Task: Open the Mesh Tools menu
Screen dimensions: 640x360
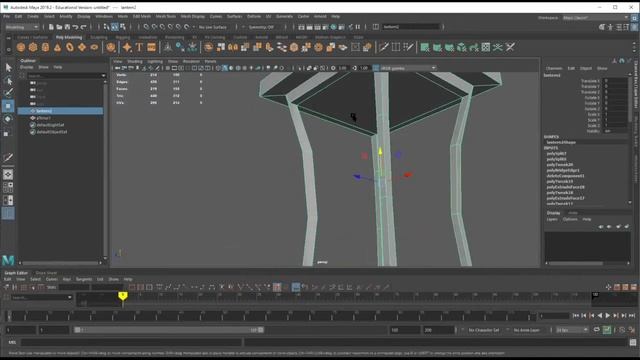Action: pyautogui.click(x=165, y=16)
